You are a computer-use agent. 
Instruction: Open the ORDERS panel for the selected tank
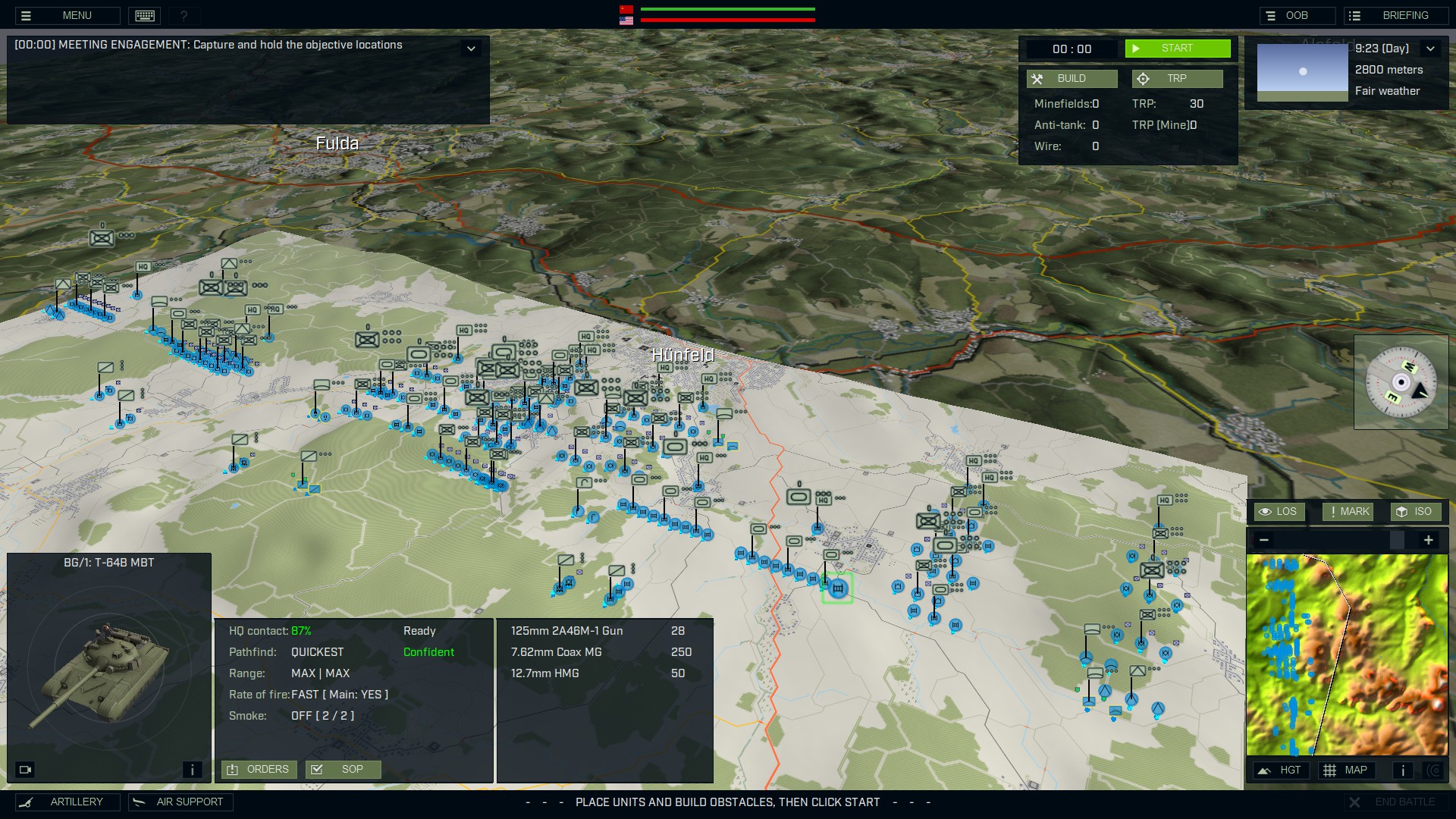coord(258,769)
